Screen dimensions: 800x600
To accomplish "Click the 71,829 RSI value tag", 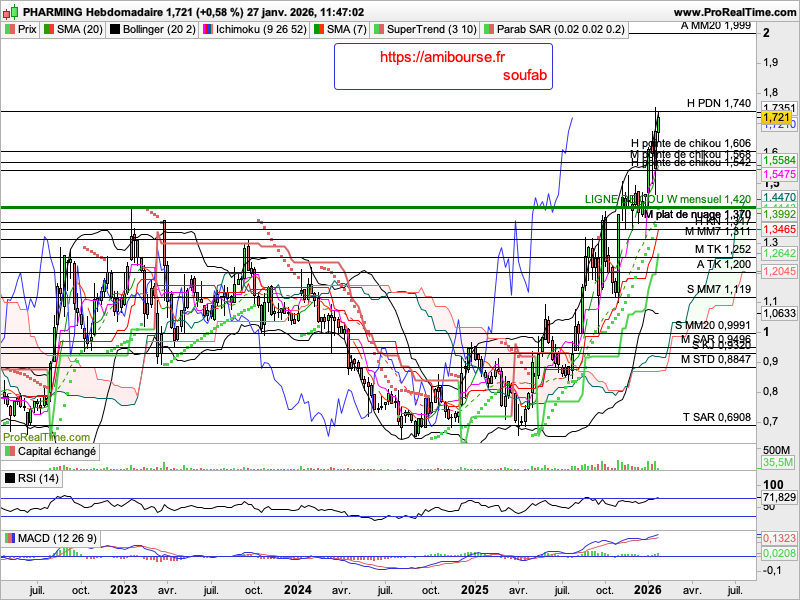I will pos(779,497).
